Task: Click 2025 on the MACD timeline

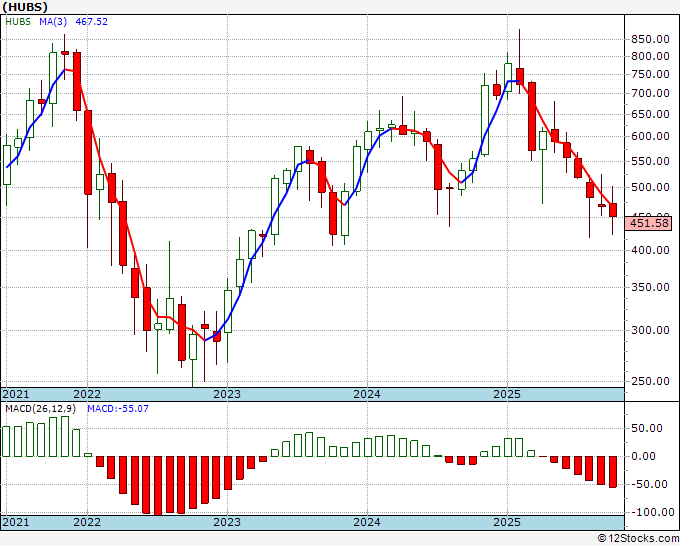Action: 507,522
